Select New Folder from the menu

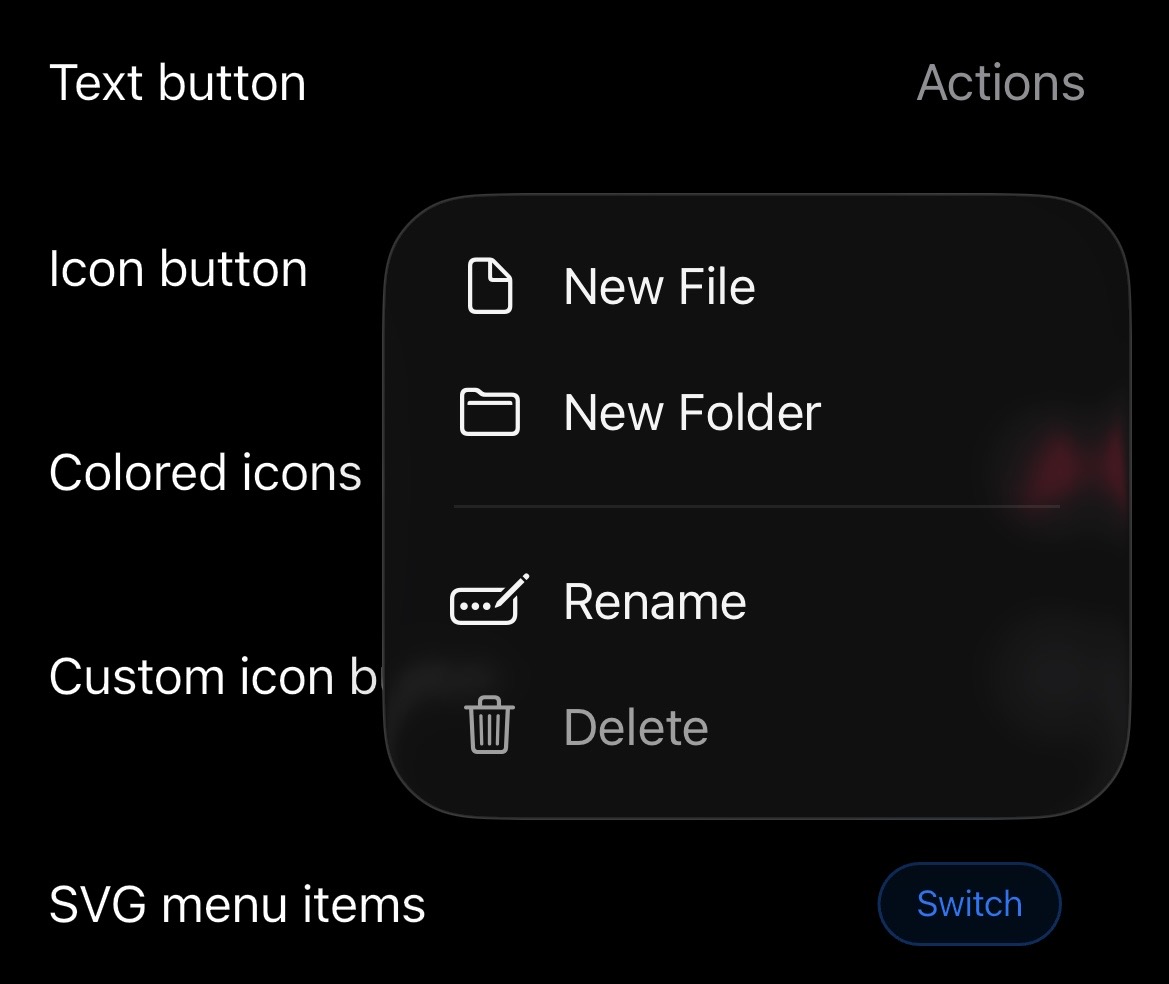(x=691, y=411)
